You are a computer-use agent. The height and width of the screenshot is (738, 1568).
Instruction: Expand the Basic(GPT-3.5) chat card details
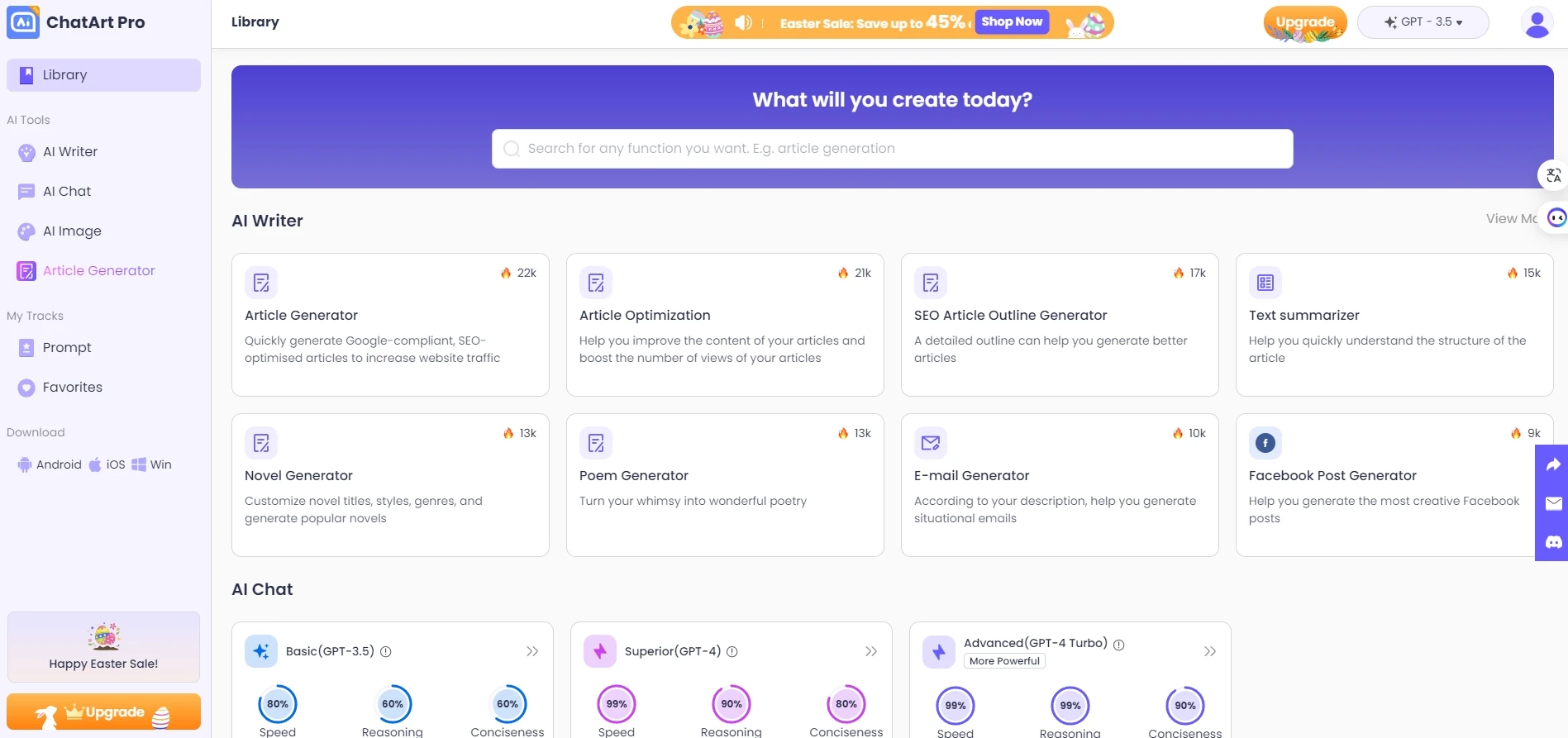pos(532,651)
